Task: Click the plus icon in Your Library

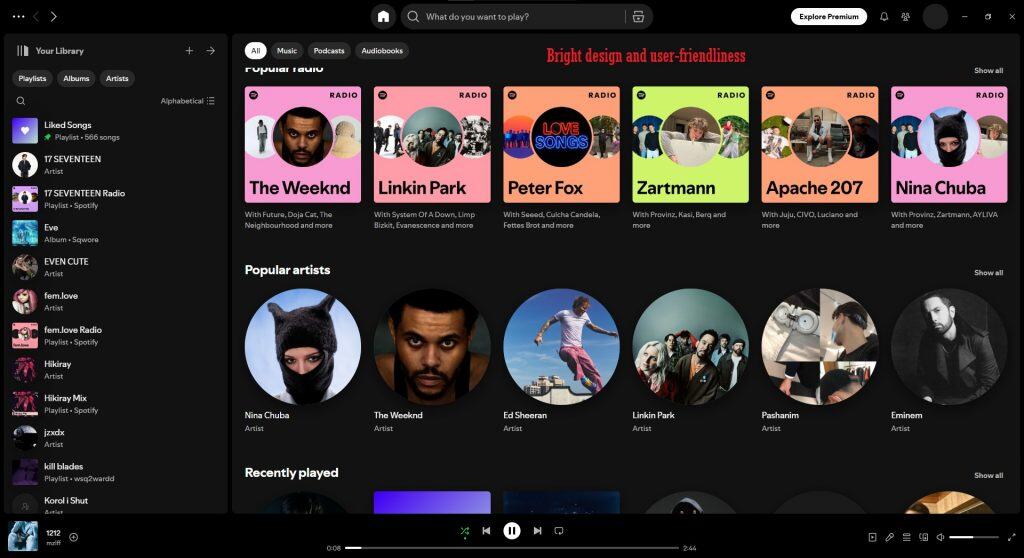Action: click(189, 51)
